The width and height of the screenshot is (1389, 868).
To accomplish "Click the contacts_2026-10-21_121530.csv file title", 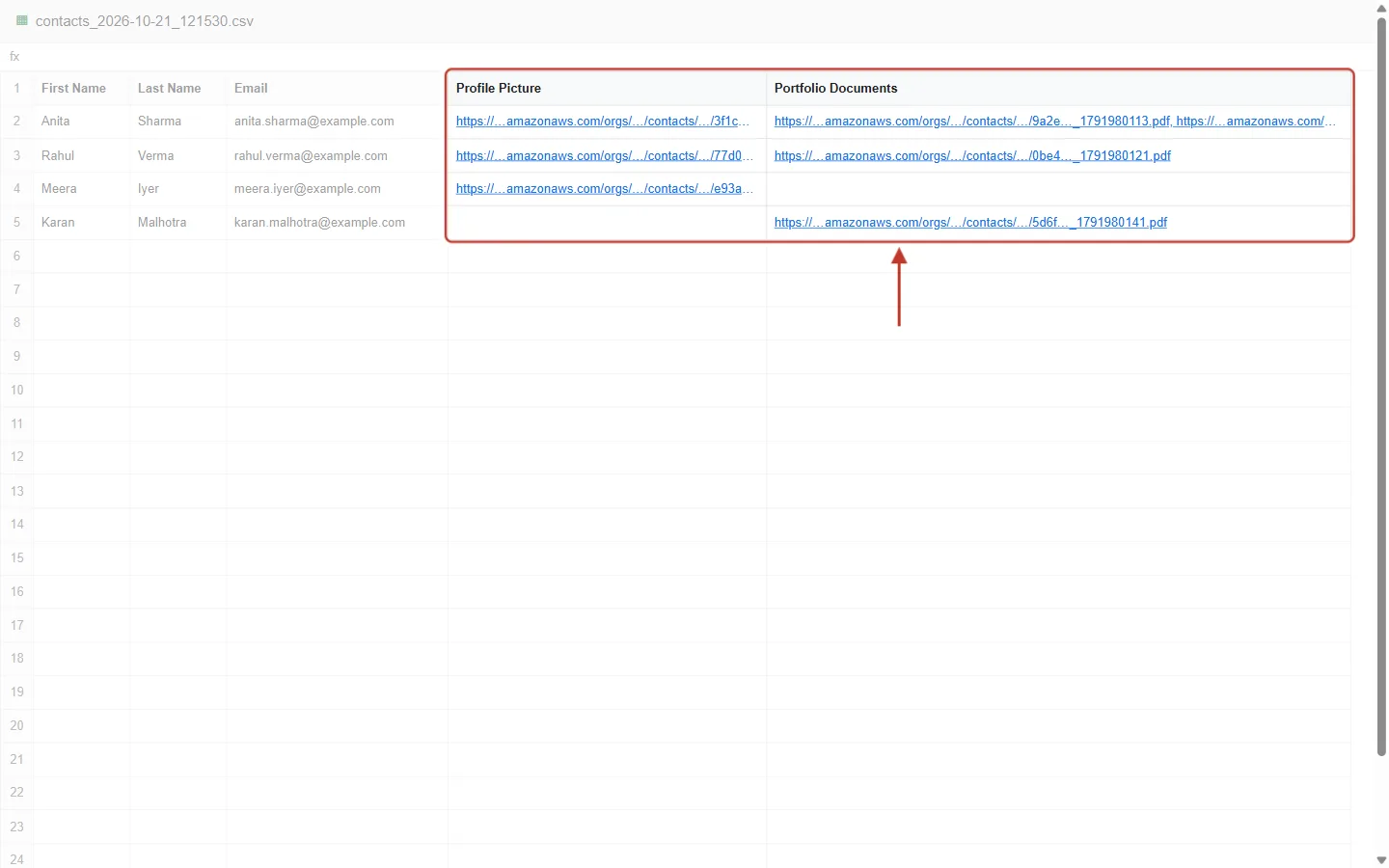I will click(145, 21).
